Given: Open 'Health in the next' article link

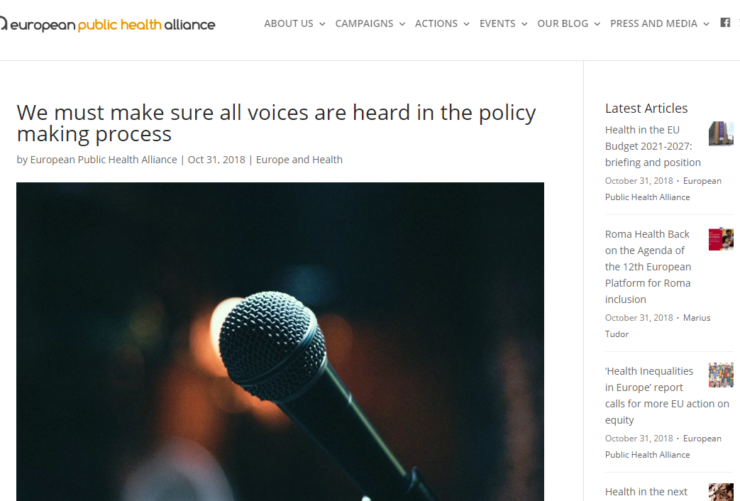Looking at the screenshot, I should point(646,492).
